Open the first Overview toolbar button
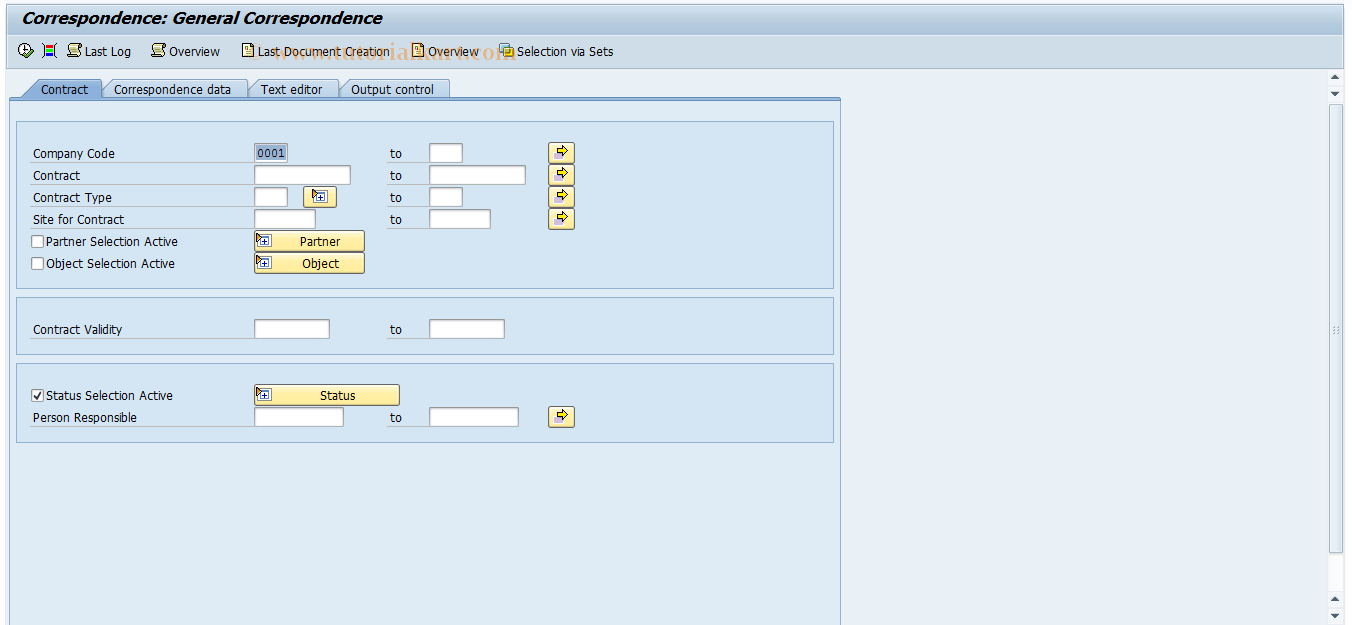Screen dimensions: 1352x625 tap(185, 51)
